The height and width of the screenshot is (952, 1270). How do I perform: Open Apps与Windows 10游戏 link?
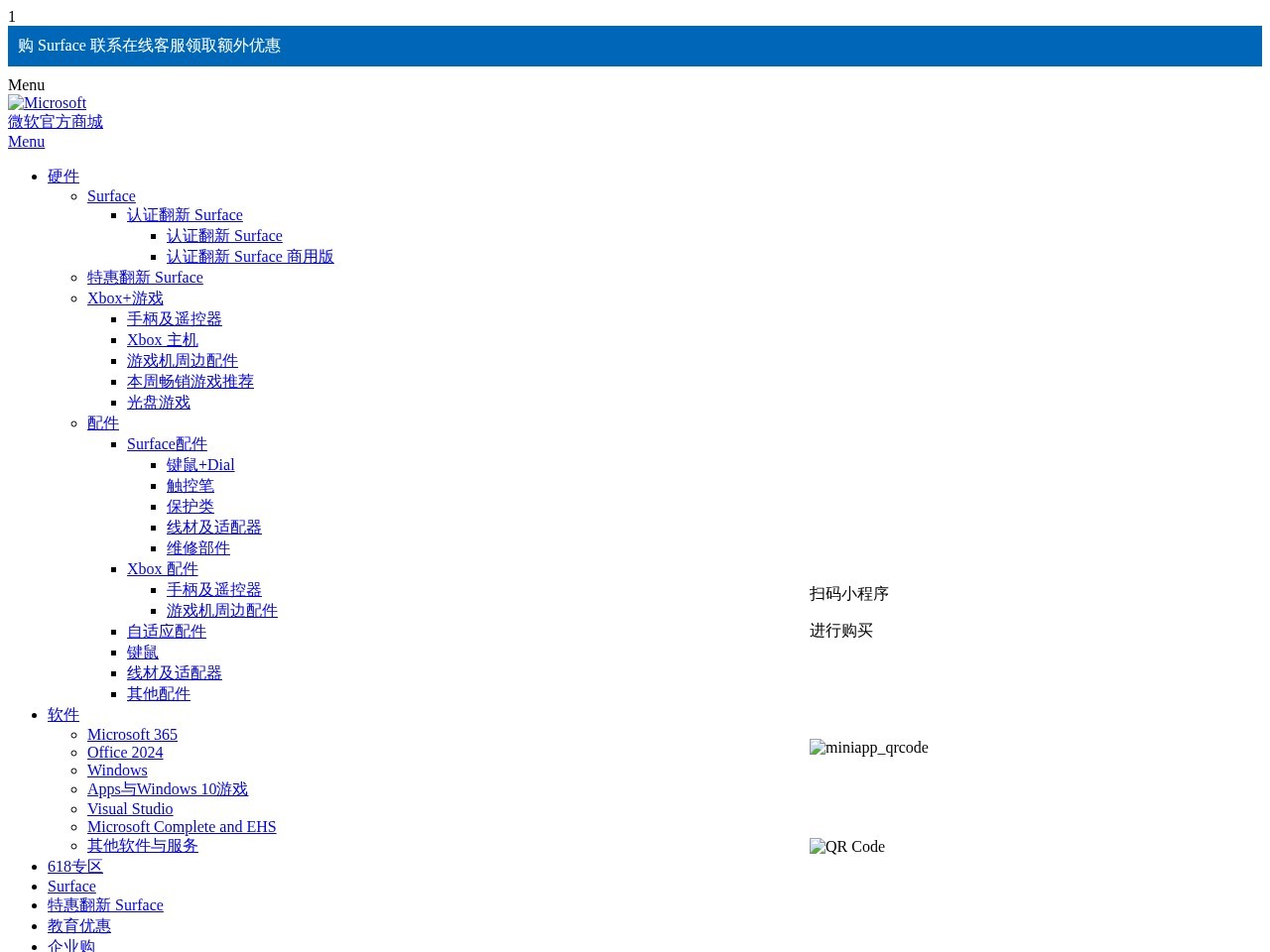pos(168,789)
